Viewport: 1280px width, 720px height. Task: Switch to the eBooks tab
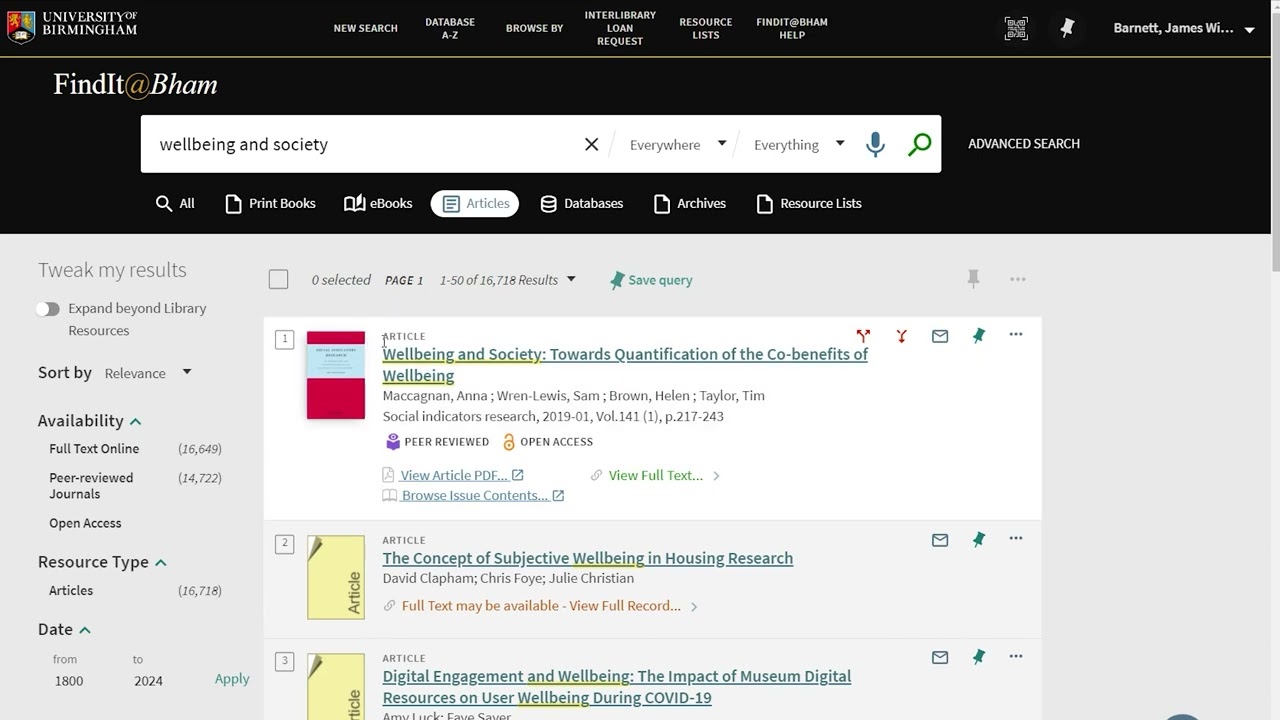coord(378,203)
